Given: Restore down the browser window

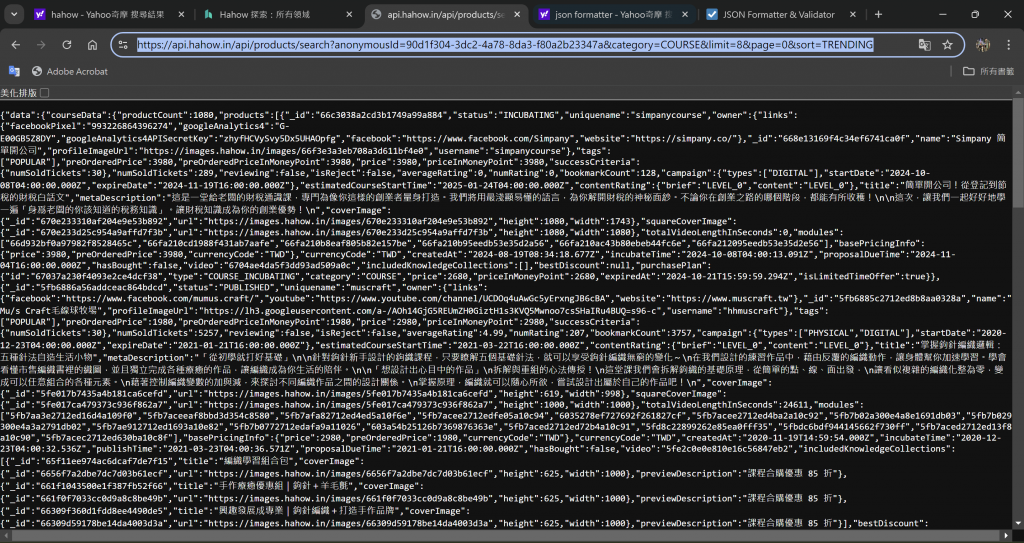Looking at the screenshot, I should pyautogui.click(x=975, y=14).
